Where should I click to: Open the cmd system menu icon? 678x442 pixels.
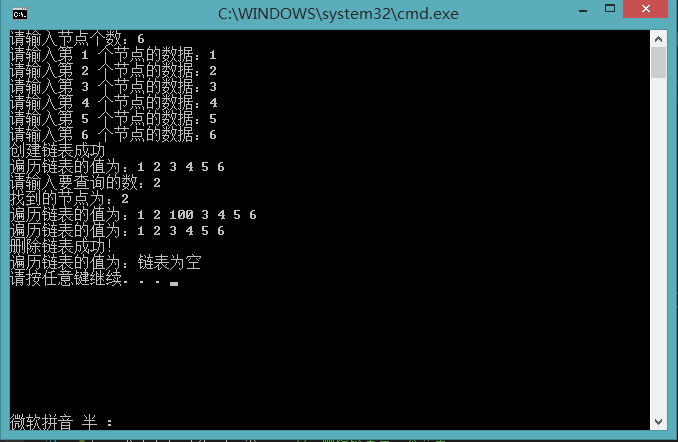point(20,14)
